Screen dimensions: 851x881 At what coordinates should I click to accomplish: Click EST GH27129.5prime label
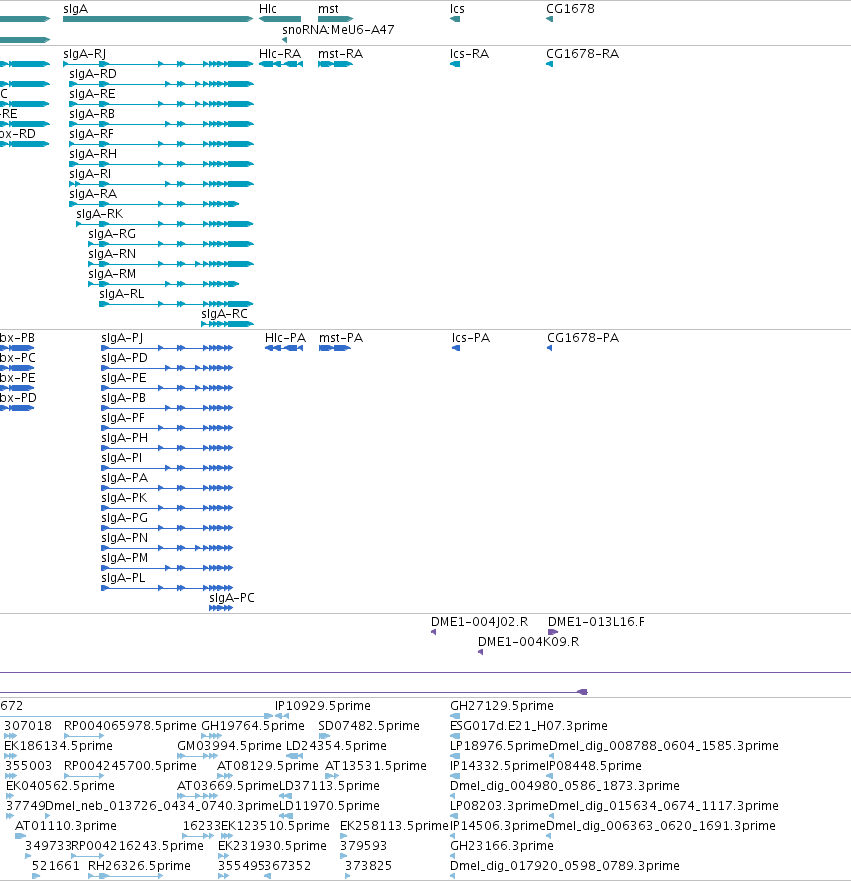click(502, 706)
